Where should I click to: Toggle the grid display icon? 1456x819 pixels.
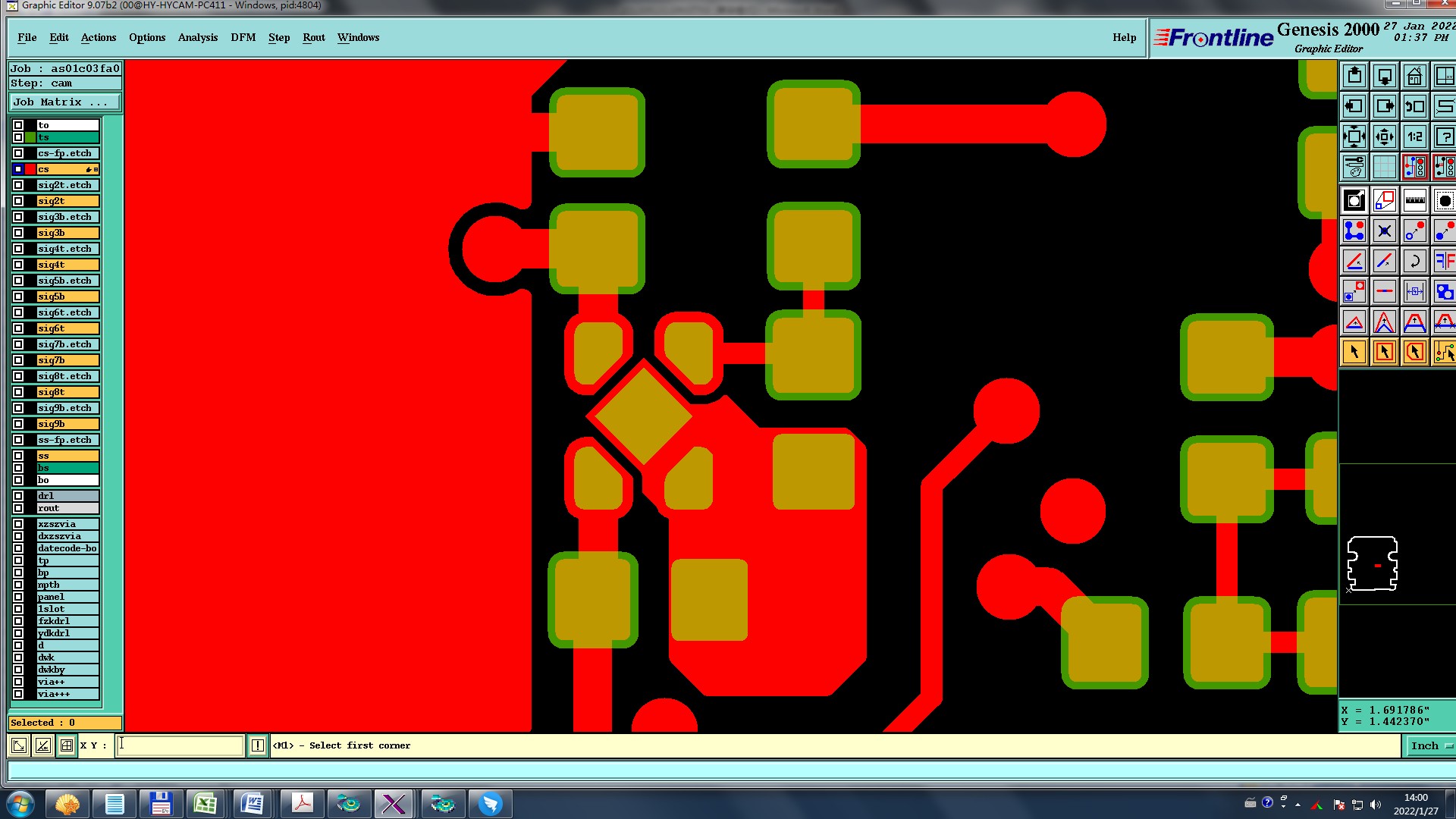pos(1384,167)
